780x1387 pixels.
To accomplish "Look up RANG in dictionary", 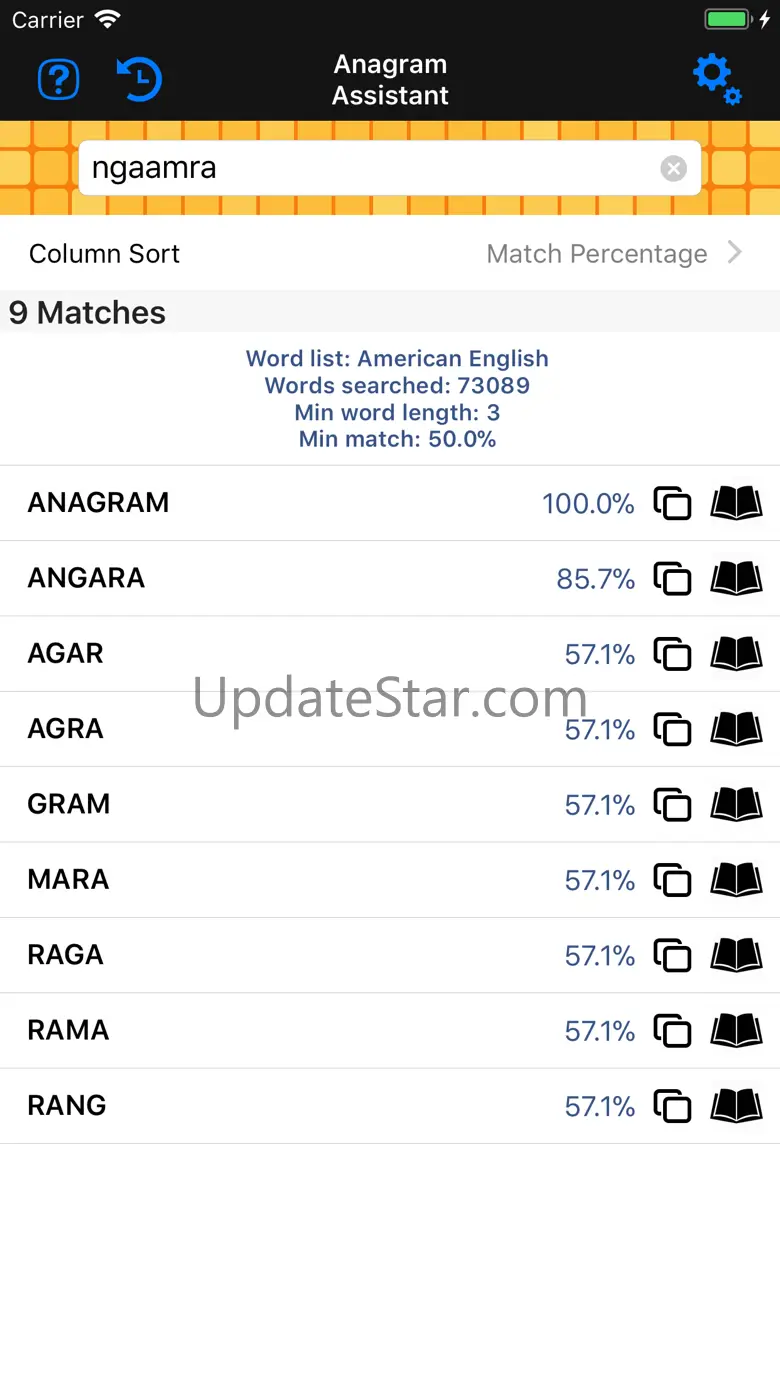I will pos(736,1106).
